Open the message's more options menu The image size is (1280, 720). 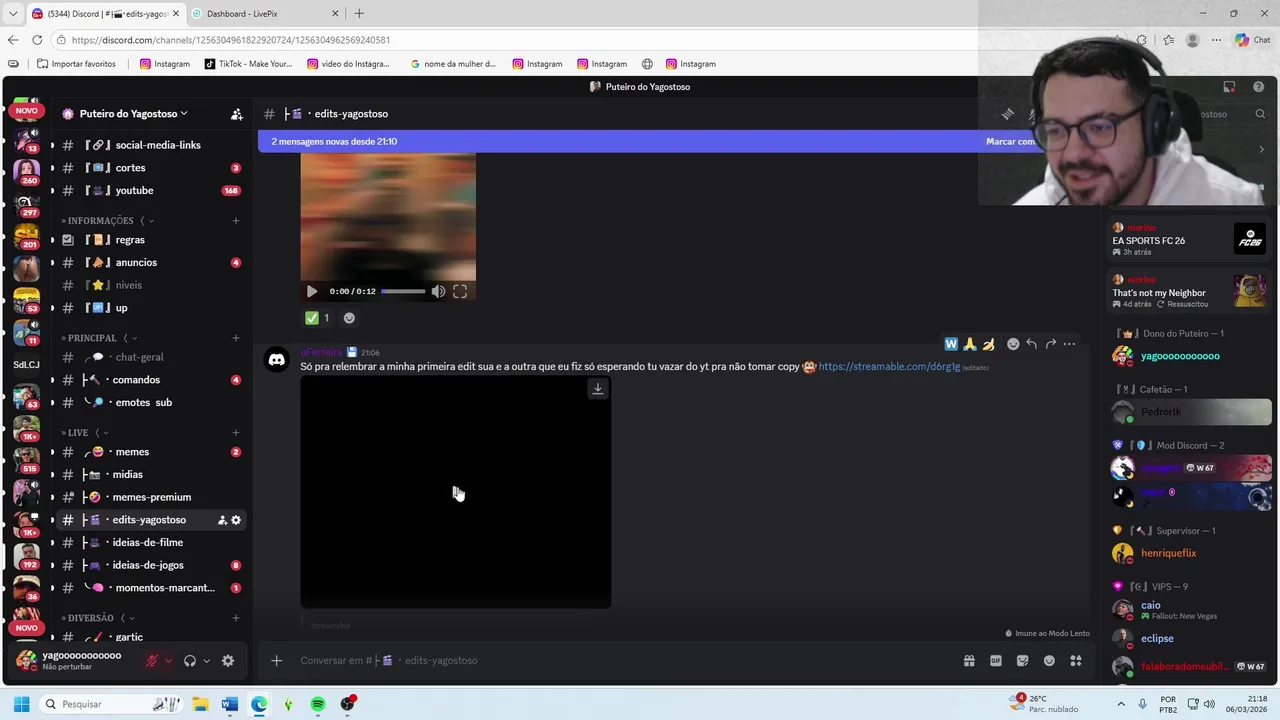pyautogui.click(x=1070, y=344)
